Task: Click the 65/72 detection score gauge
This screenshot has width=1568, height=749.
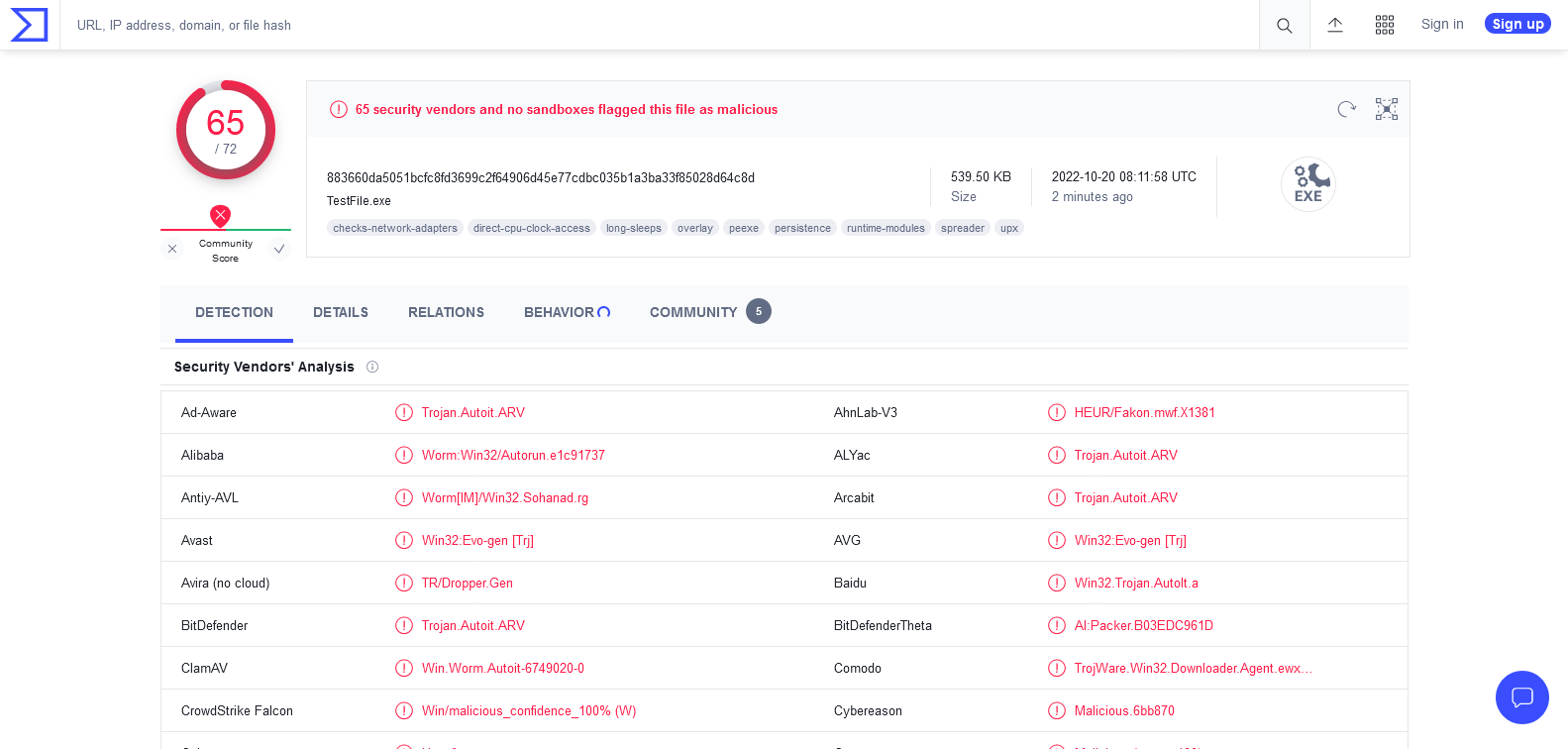Action: [x=226, y=130]
